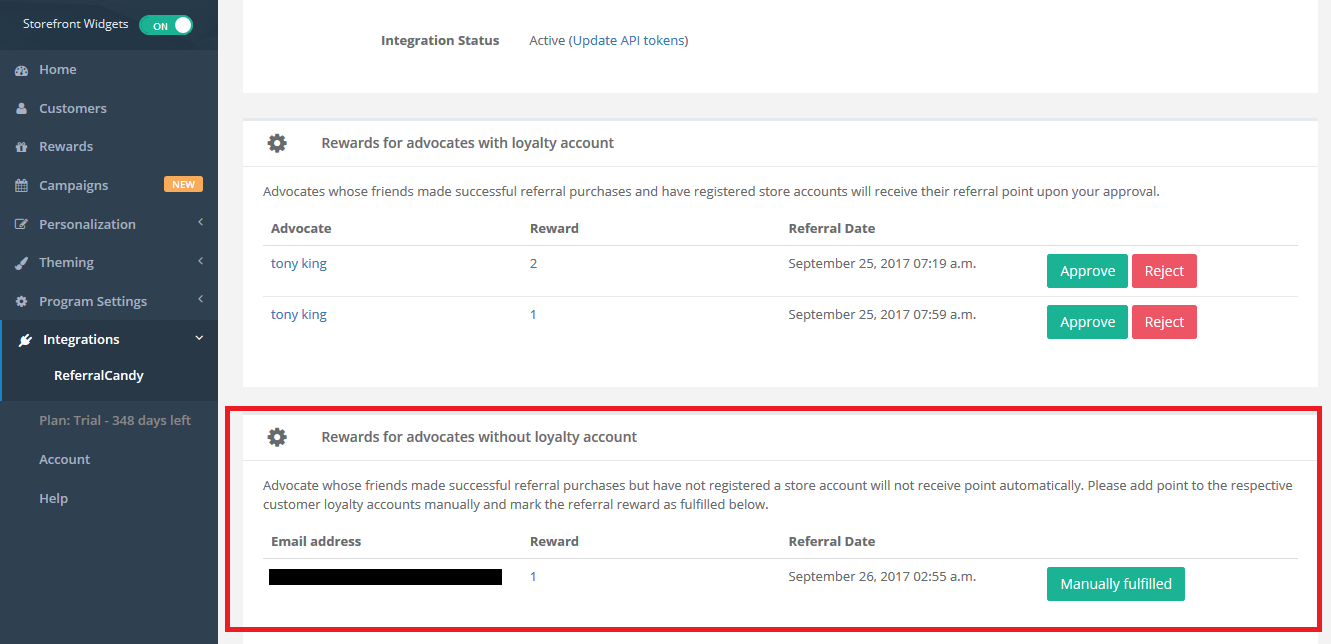
Task: Mark the September 26 reward manually fulfilled
Action: point(1116,584)
